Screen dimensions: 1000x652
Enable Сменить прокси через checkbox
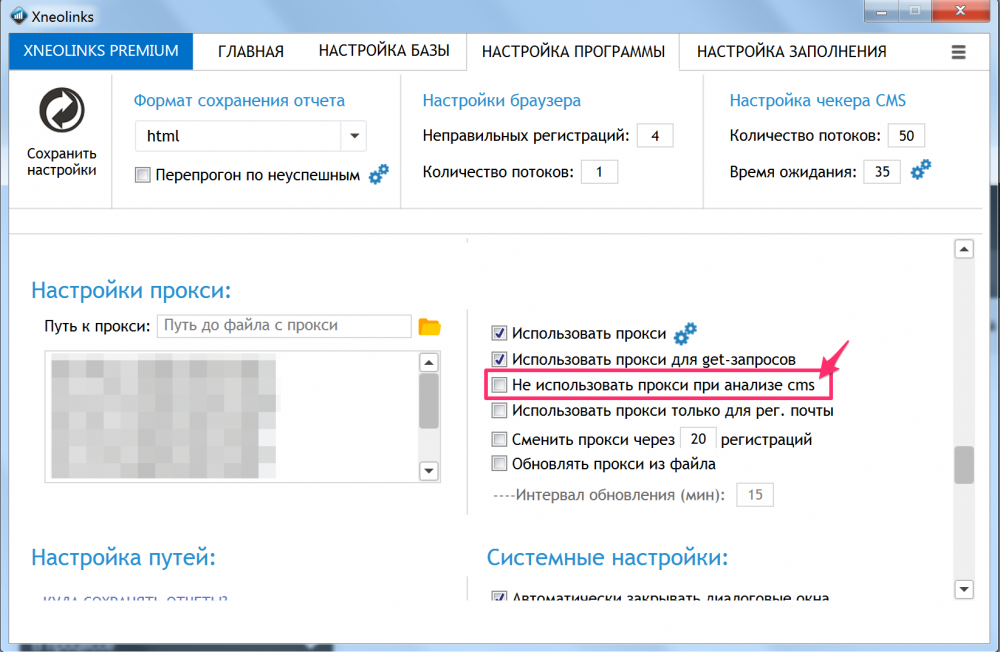pos(499,439)
